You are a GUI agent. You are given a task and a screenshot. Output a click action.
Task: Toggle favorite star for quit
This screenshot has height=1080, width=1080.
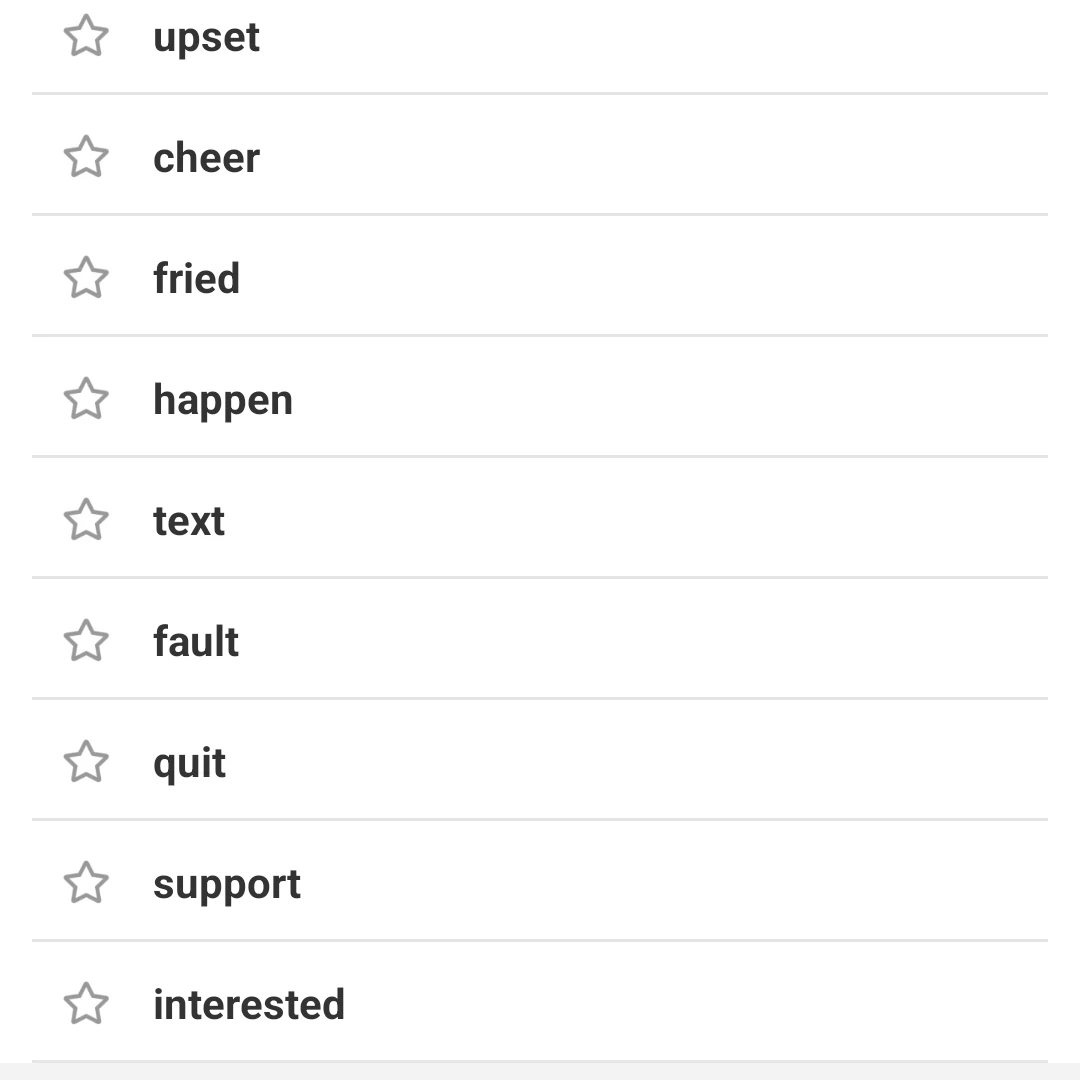(86, 762)
